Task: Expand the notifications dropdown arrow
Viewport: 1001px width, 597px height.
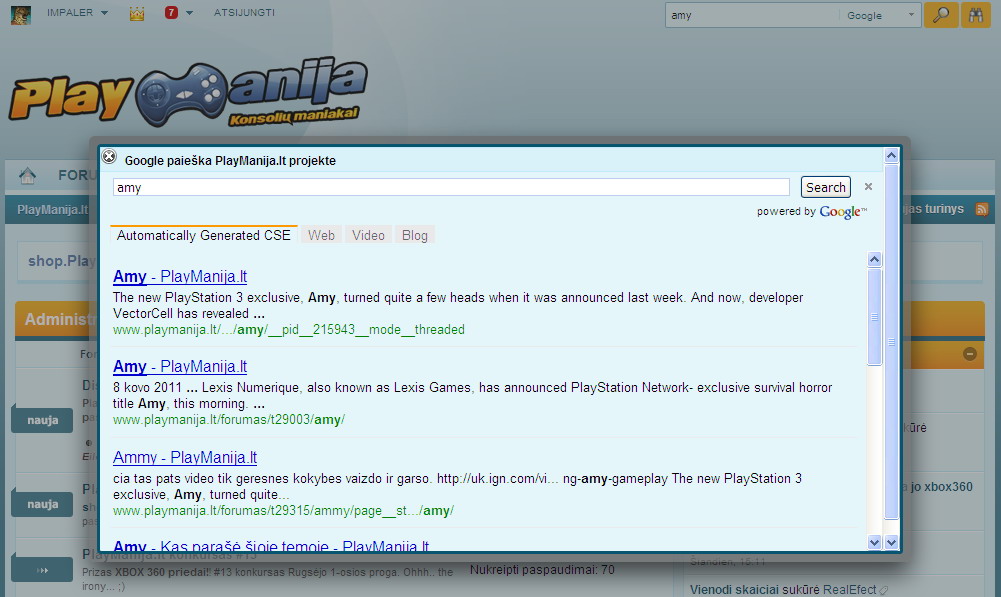Action: 189,13
